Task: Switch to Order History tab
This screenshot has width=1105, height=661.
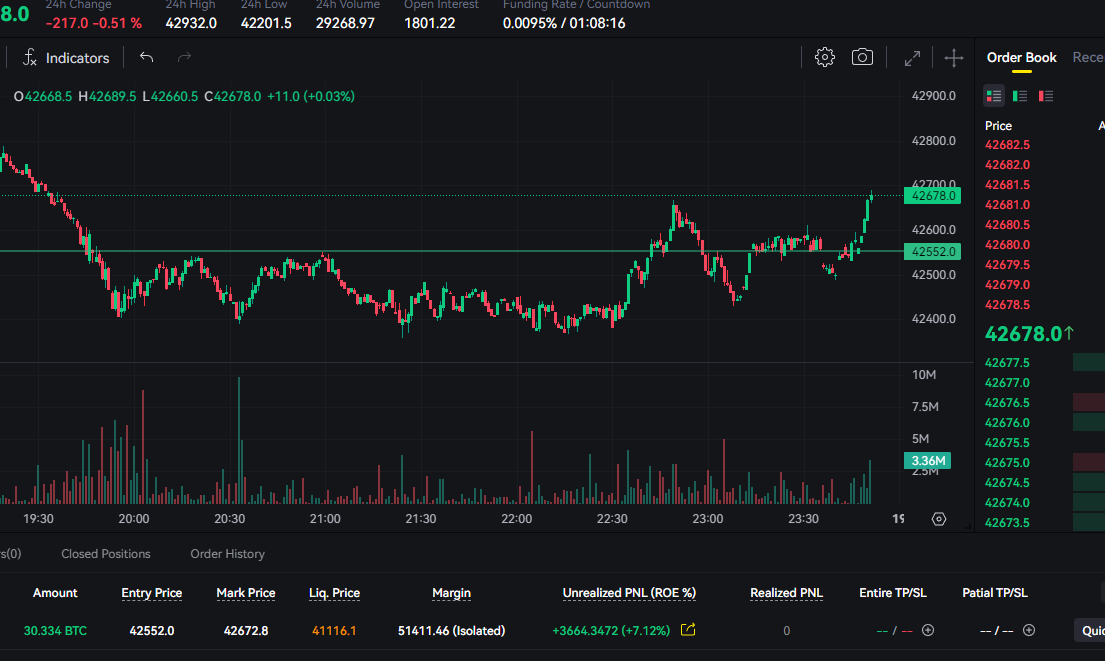Action: pyautogui.click(x=228, y=554)
